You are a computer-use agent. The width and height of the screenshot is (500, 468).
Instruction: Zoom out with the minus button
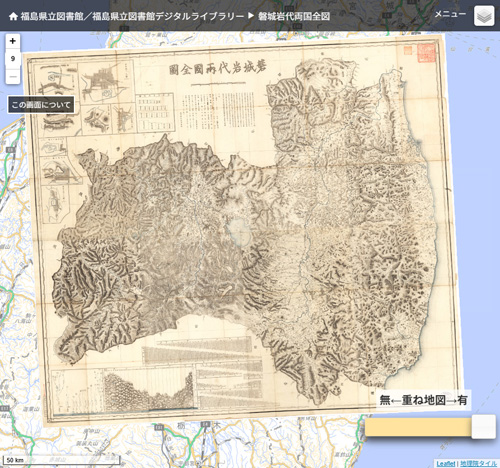(x=13, y=77)
